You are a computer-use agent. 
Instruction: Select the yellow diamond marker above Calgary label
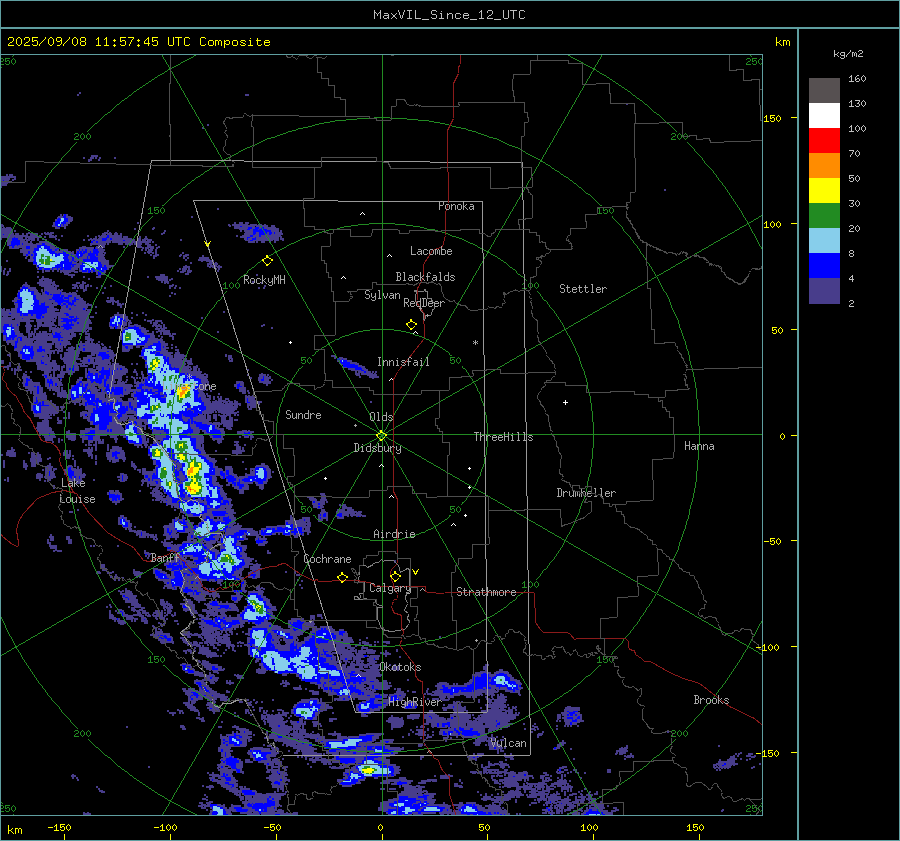point(395,576)
